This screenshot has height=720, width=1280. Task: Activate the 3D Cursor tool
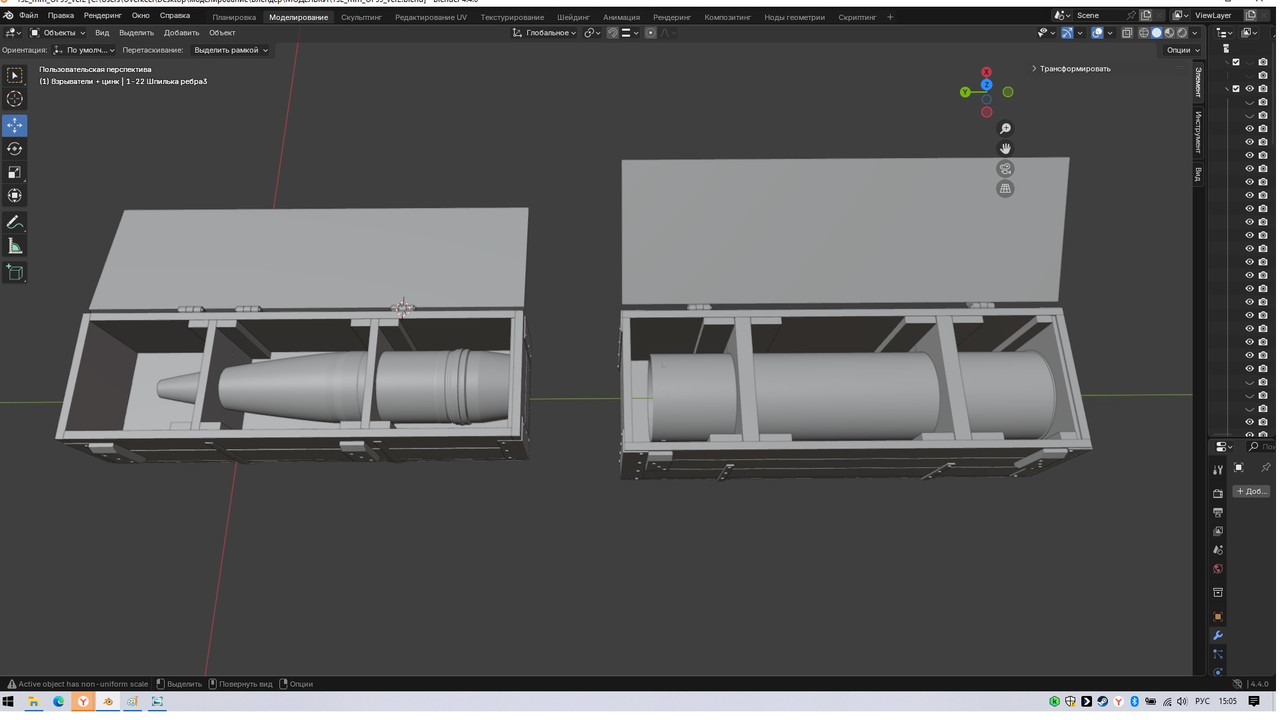[14, 98]
